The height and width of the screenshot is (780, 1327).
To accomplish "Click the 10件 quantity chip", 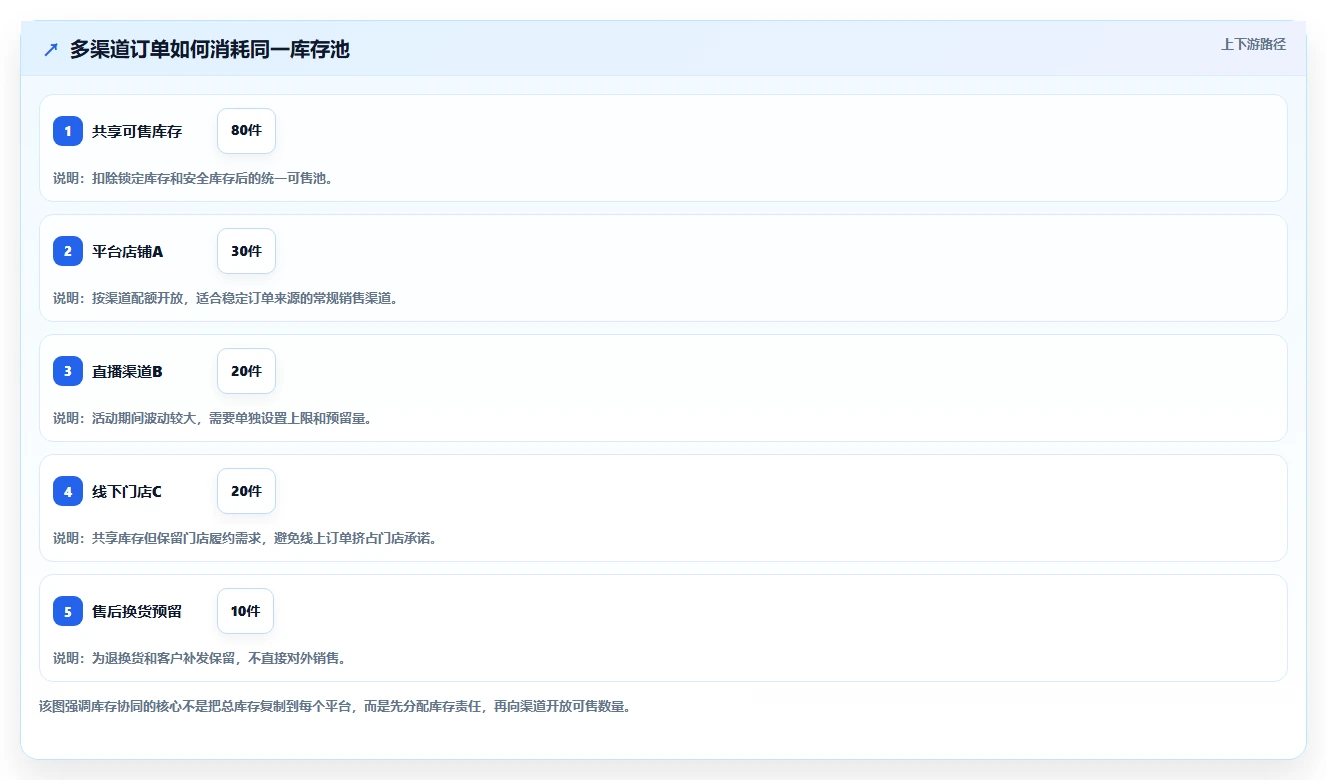I will coord(245,611).
